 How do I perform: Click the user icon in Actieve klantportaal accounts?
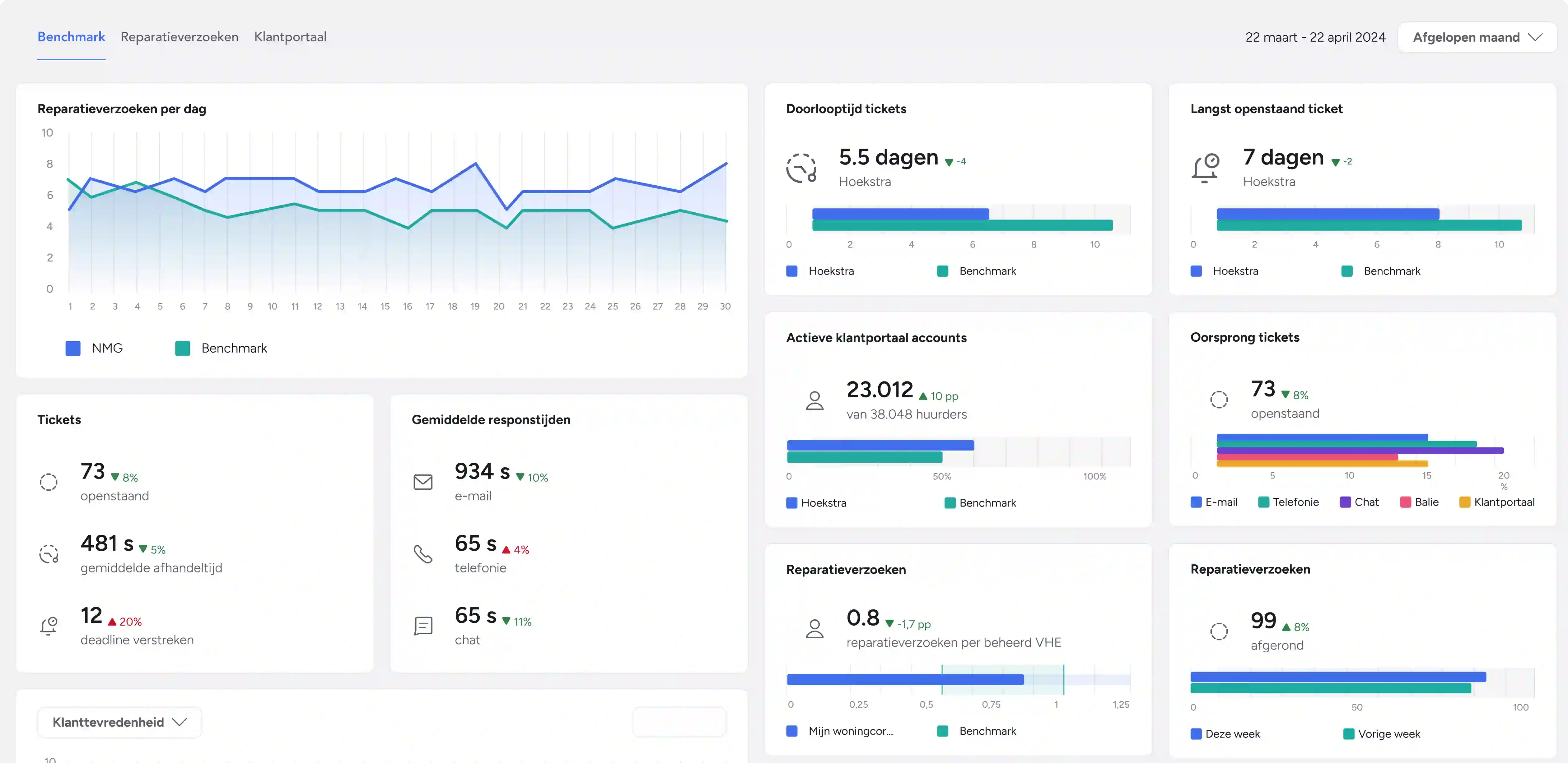click(x=814, y=400)
